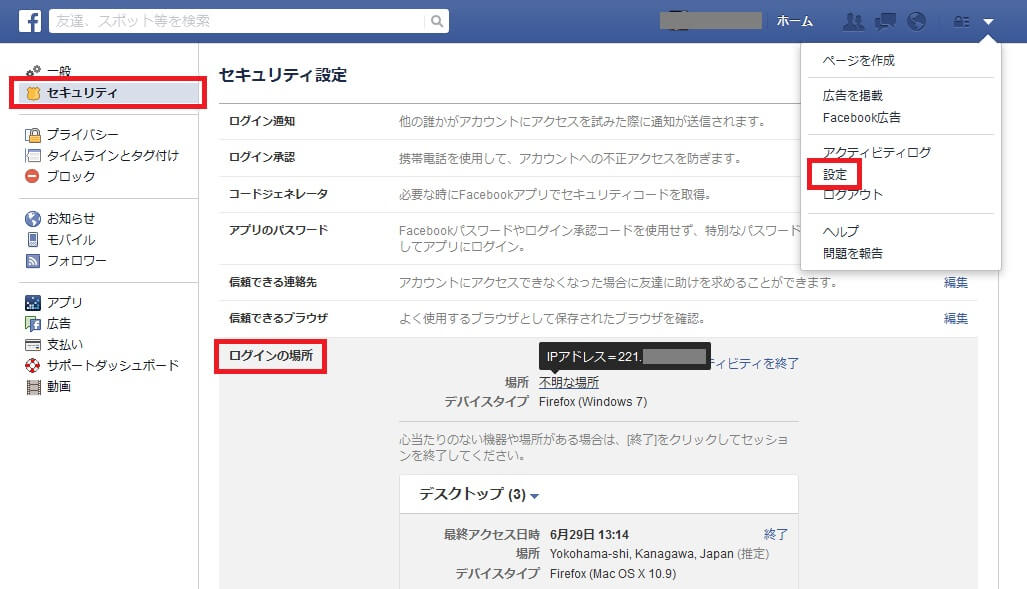
Task: Click the search magnifier icon
Action: point(437,21)
